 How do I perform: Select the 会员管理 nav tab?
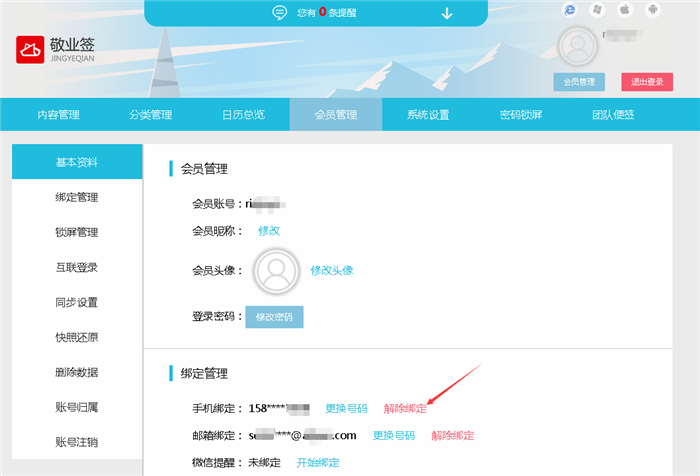click(336, 115)
